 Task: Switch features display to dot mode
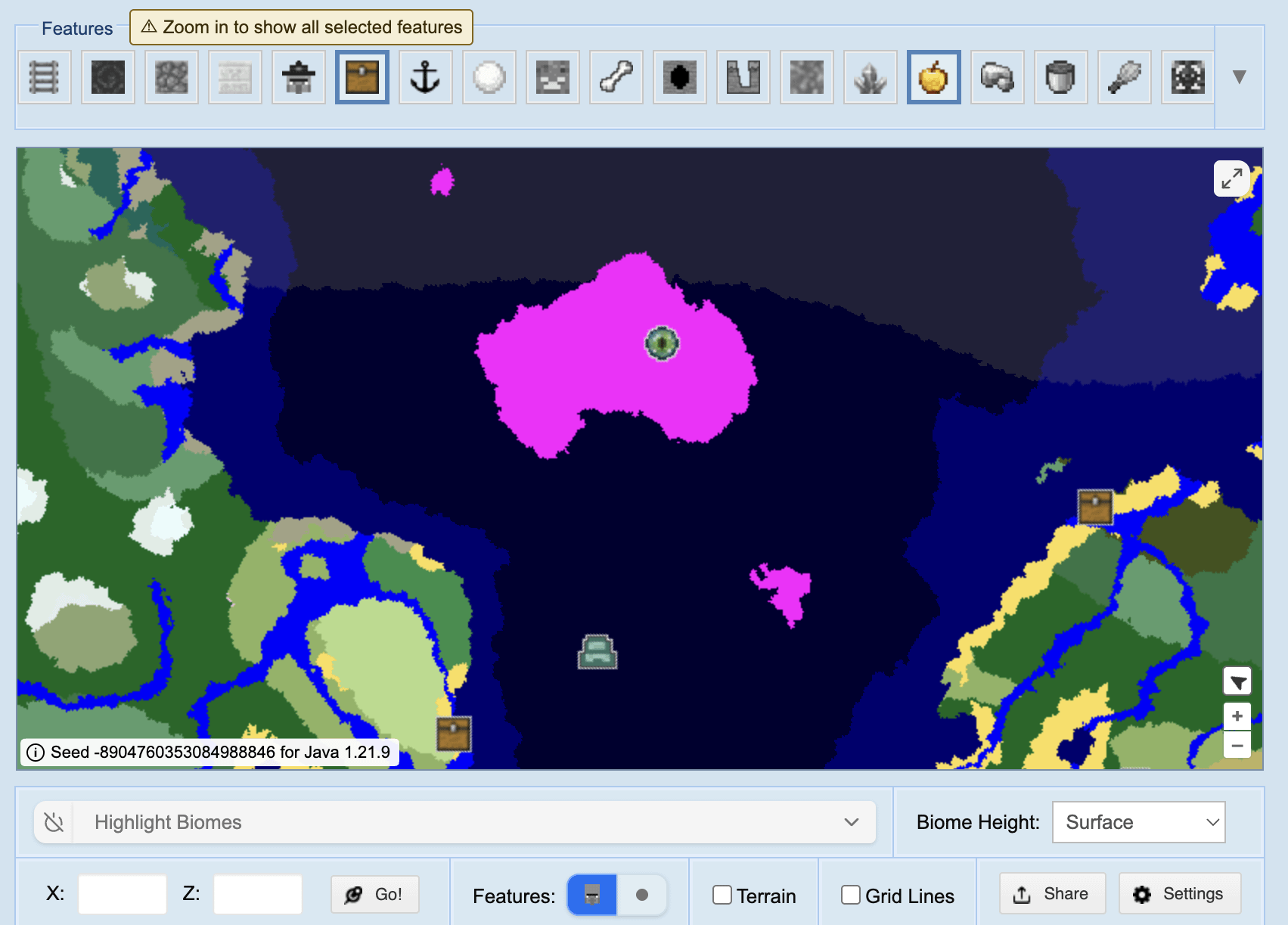642,895
